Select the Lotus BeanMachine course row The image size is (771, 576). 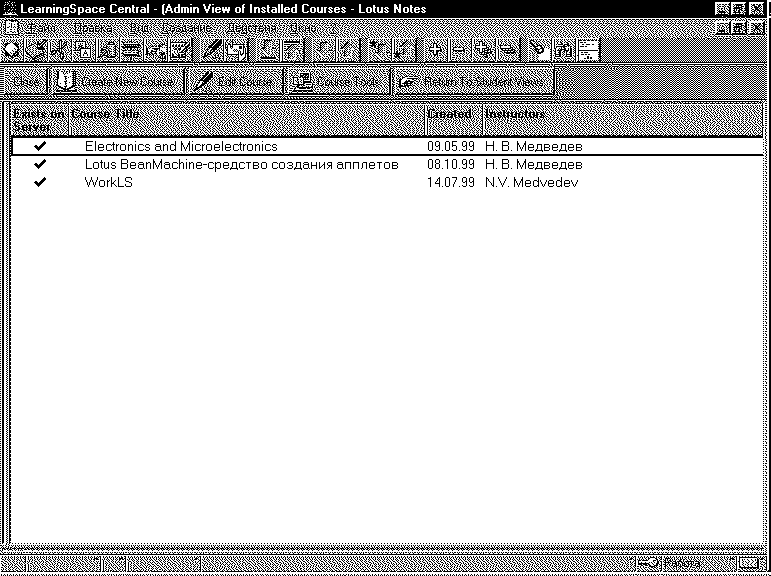pyautogui.click(x=386, y=164)
